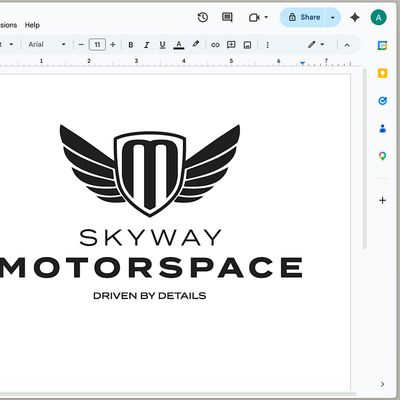This screenshot has height=400, width=400.
Task: Click the font size field showing 11
Action: click(x=97, y=44)
